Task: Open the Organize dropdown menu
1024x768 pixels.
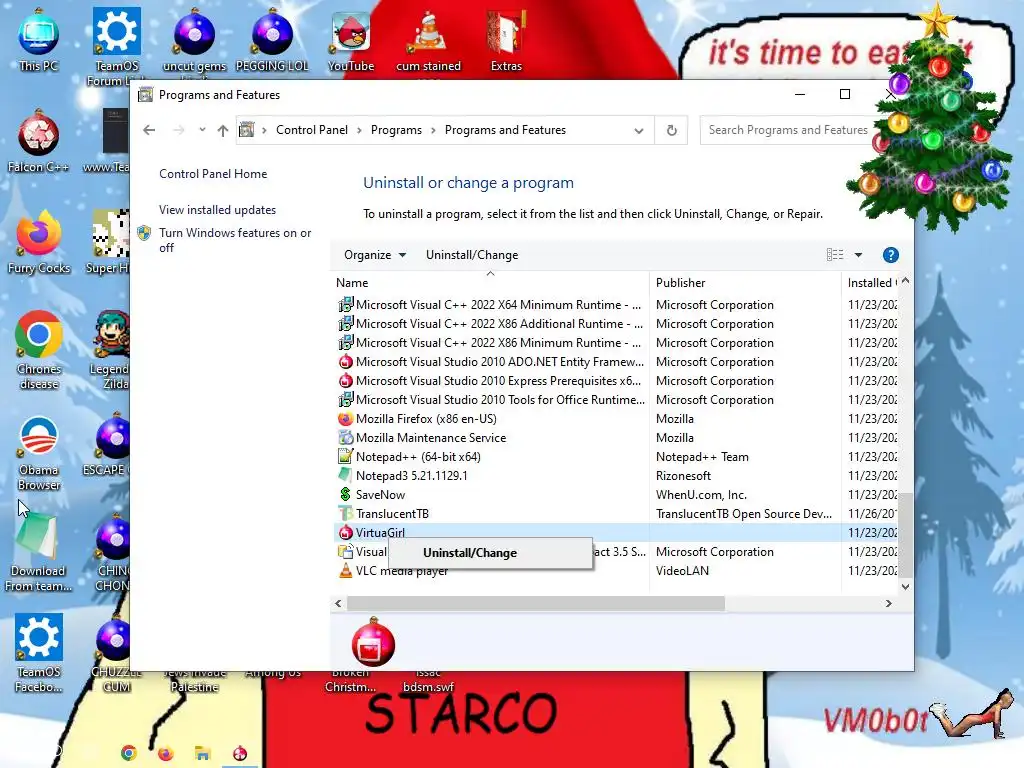Action: tap(375, 255)
